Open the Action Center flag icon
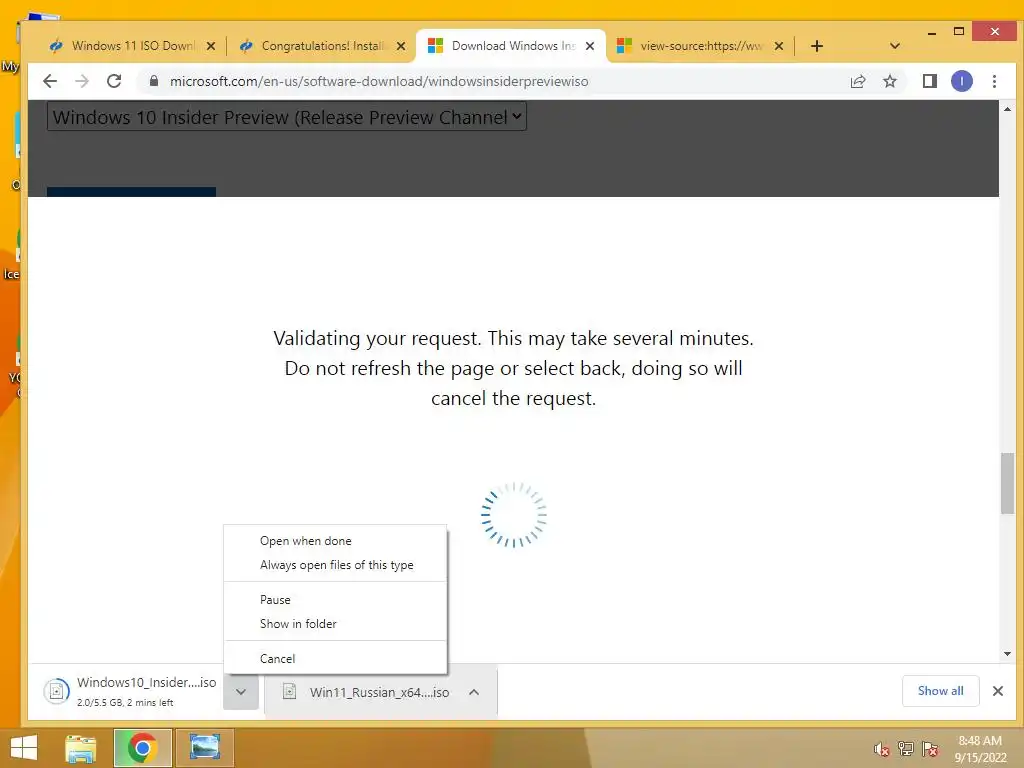 click(x=930, y=749)
